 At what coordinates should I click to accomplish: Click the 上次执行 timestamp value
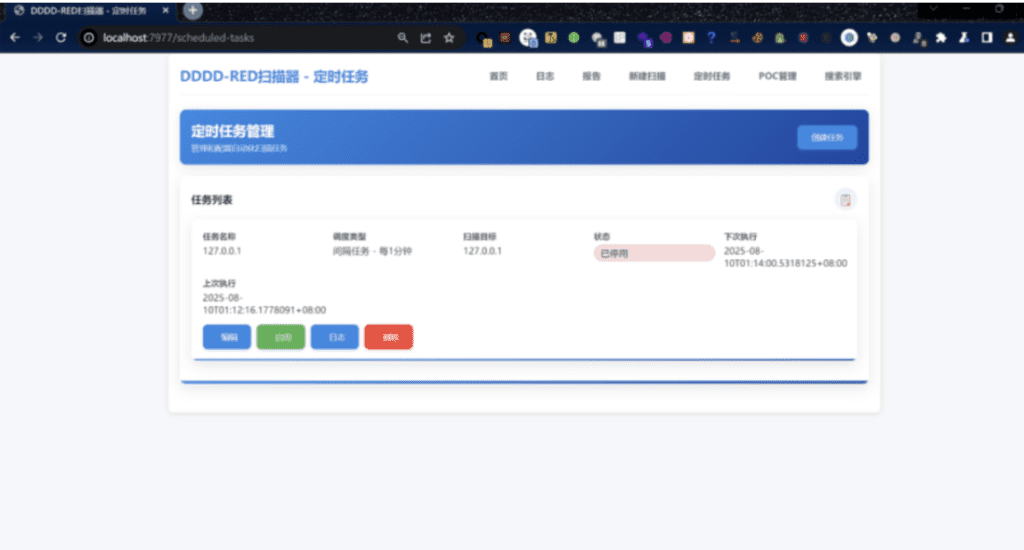click(x=264, y=304)
